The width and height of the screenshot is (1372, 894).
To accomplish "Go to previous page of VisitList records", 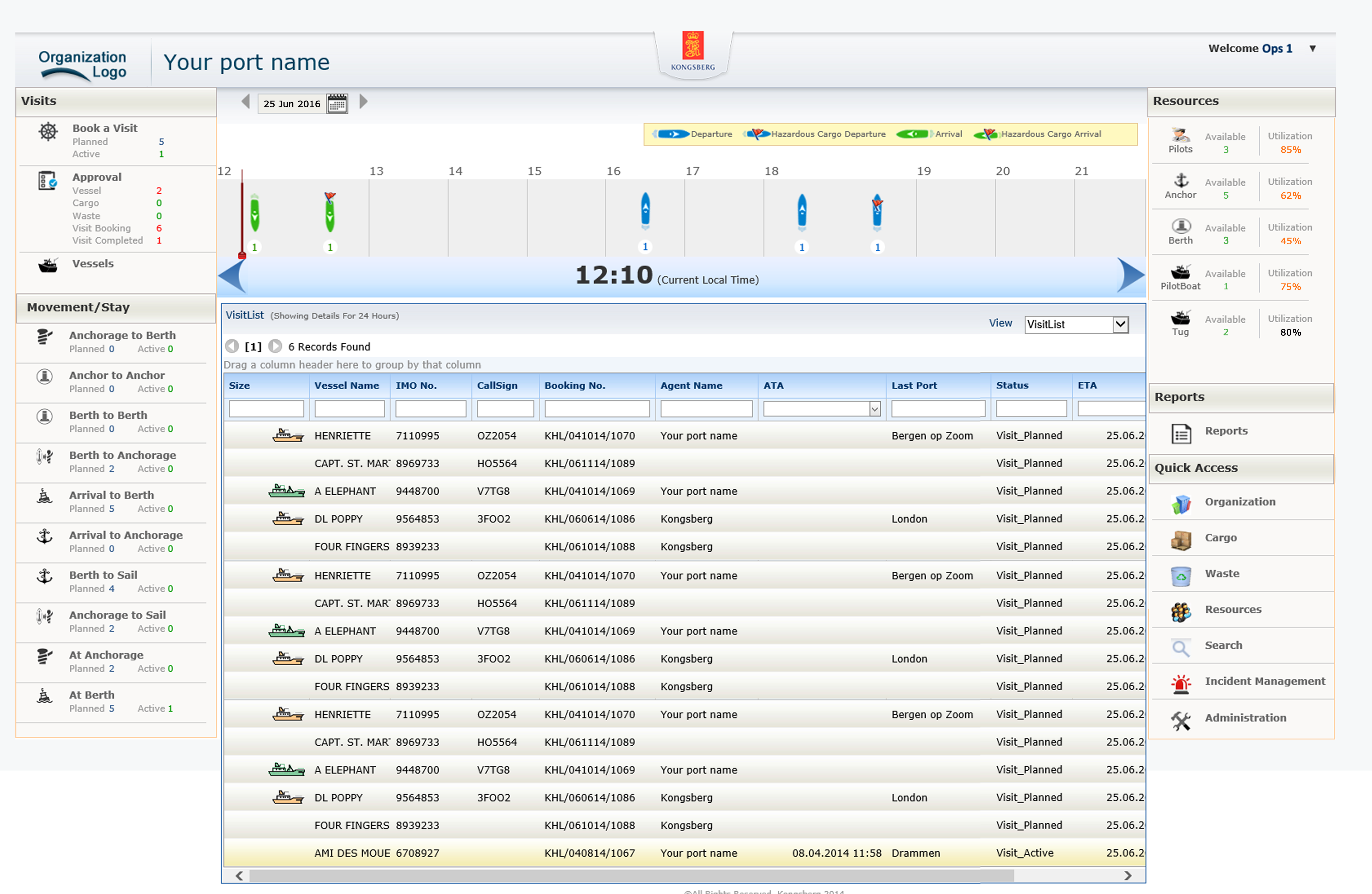I will pyautogui.click(x=232, y=346).
